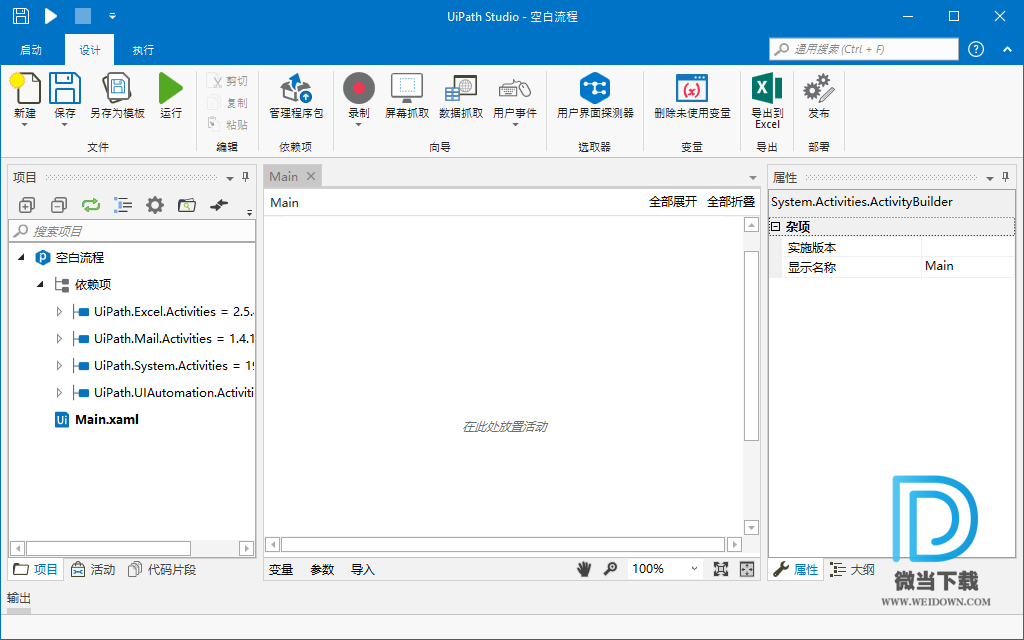Collapse the 依赖项 tree node
This screenshot has height=640, width=1024.
(40, 284)
